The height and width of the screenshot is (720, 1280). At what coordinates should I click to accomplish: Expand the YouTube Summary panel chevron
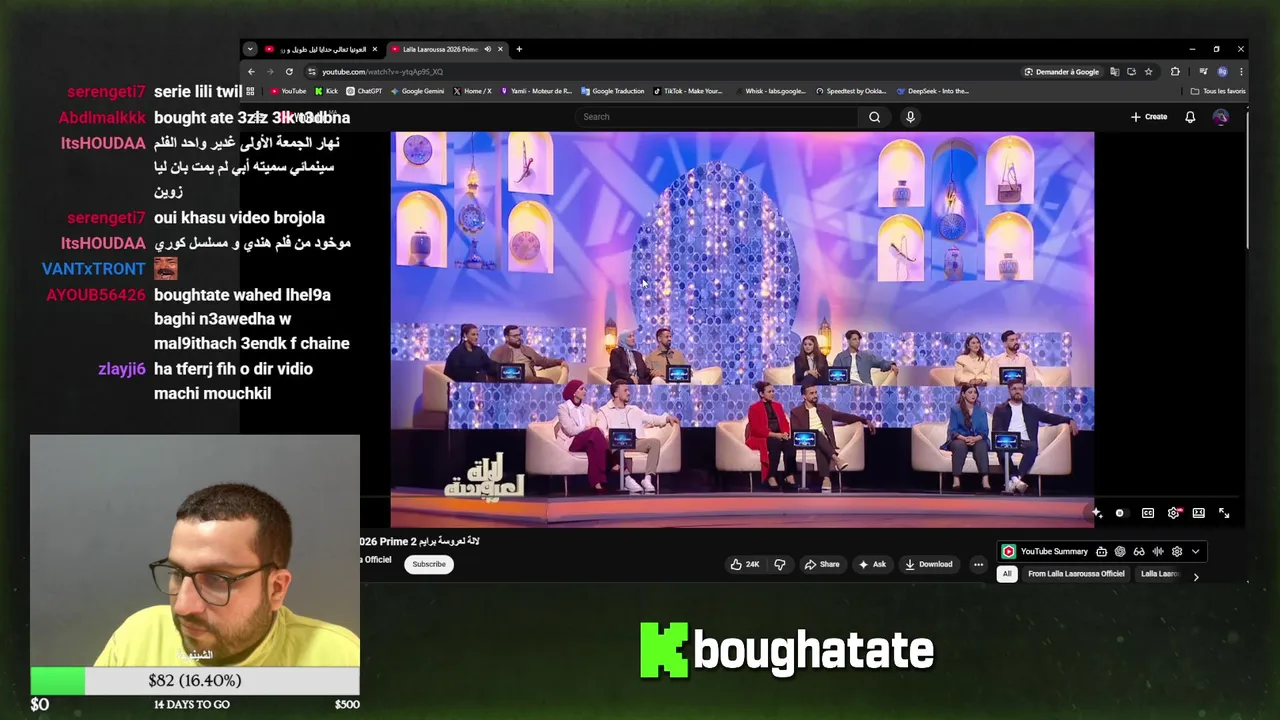click(x=1195, y=552)
